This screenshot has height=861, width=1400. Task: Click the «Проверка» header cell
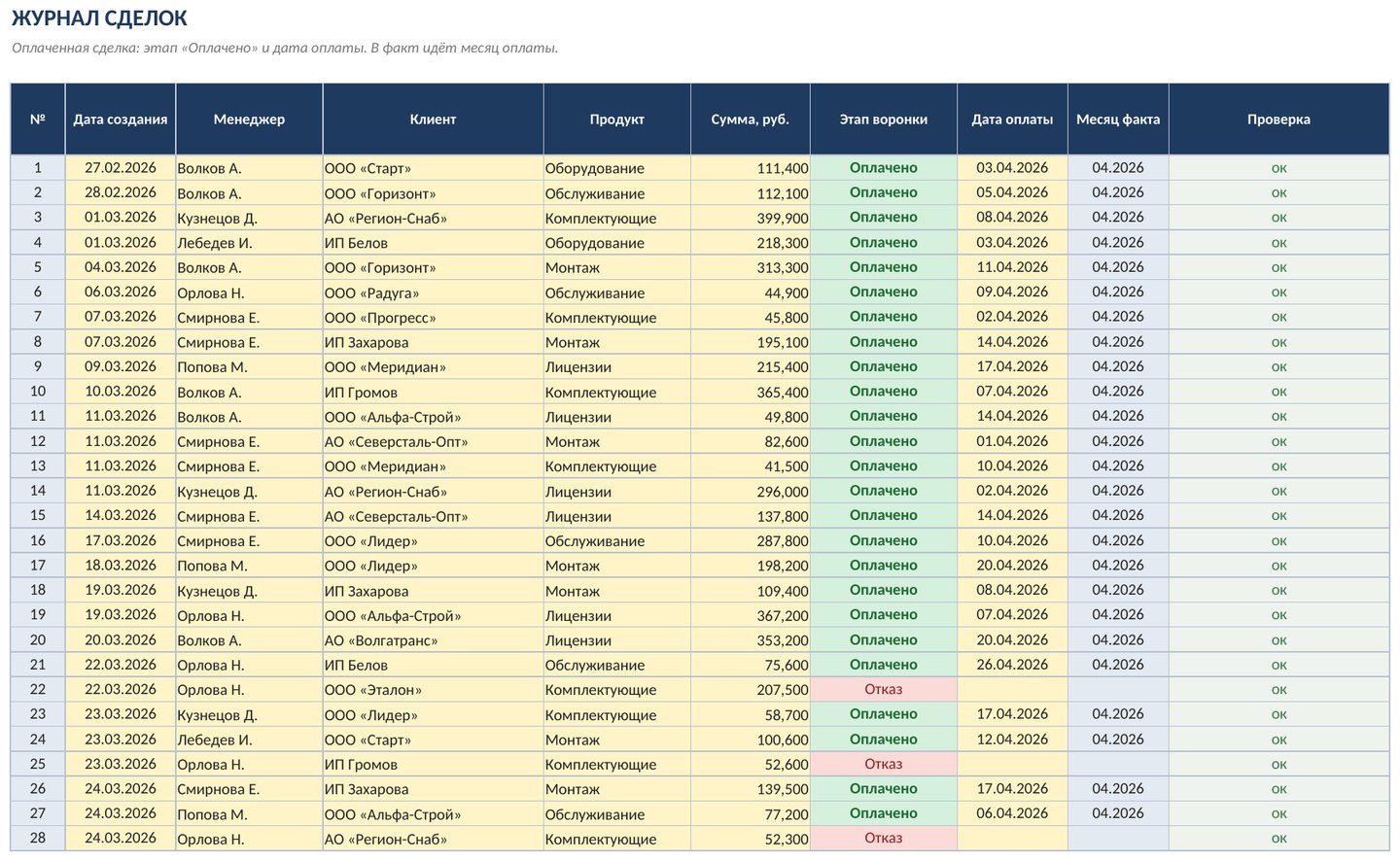pyautogui.click(x=1278, y=120)
